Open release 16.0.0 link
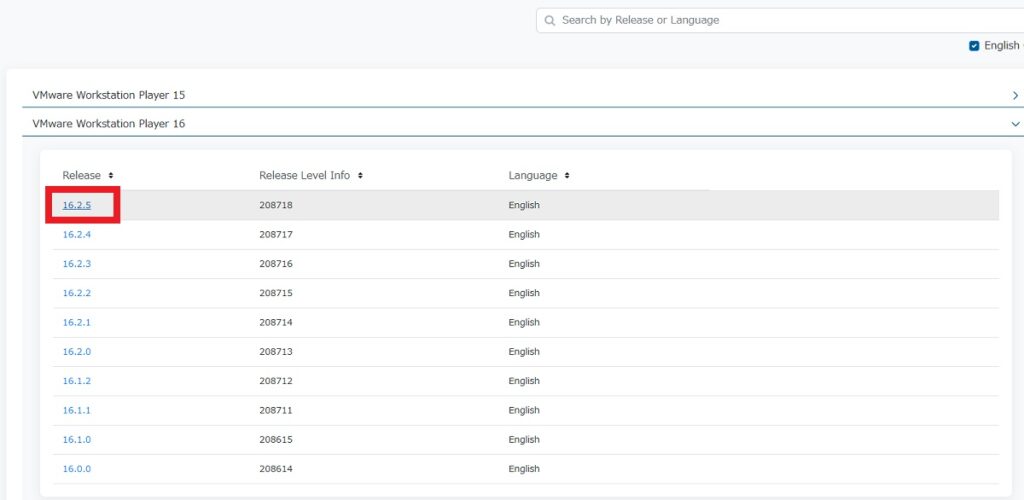The height and width of the screenshot is (500, 1024). click(x=76, y=469)
